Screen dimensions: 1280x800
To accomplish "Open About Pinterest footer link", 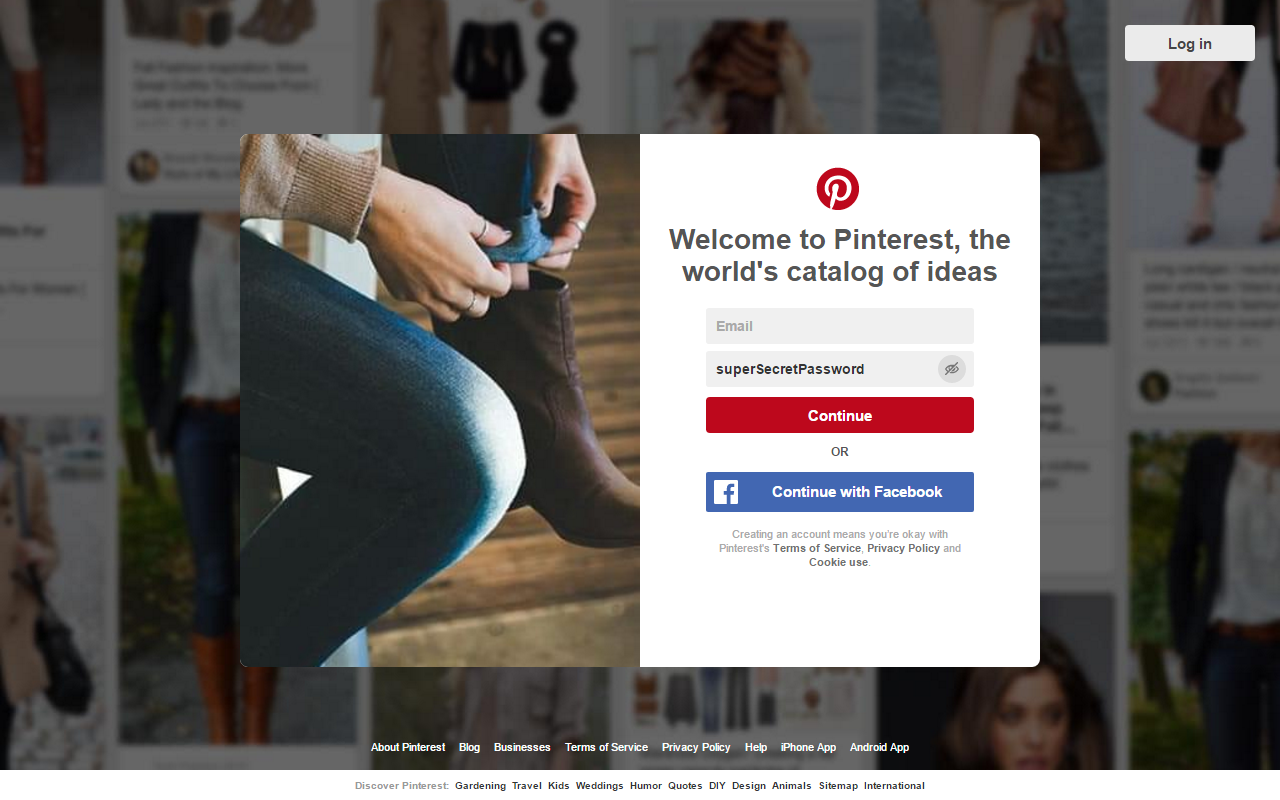I will pyautogui.click(x=408, y=747).
